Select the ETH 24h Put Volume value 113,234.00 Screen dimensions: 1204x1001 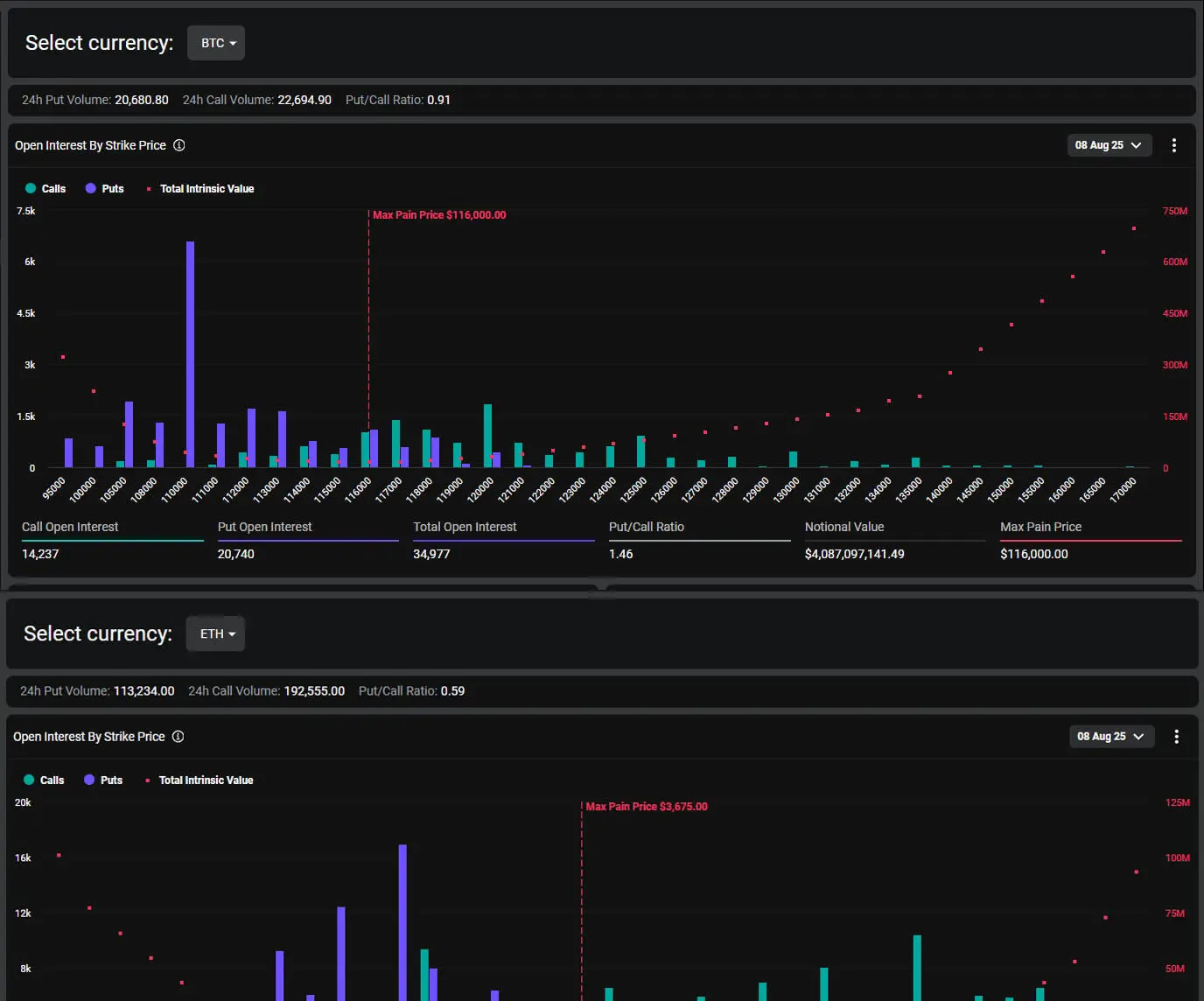click(143, 691)
